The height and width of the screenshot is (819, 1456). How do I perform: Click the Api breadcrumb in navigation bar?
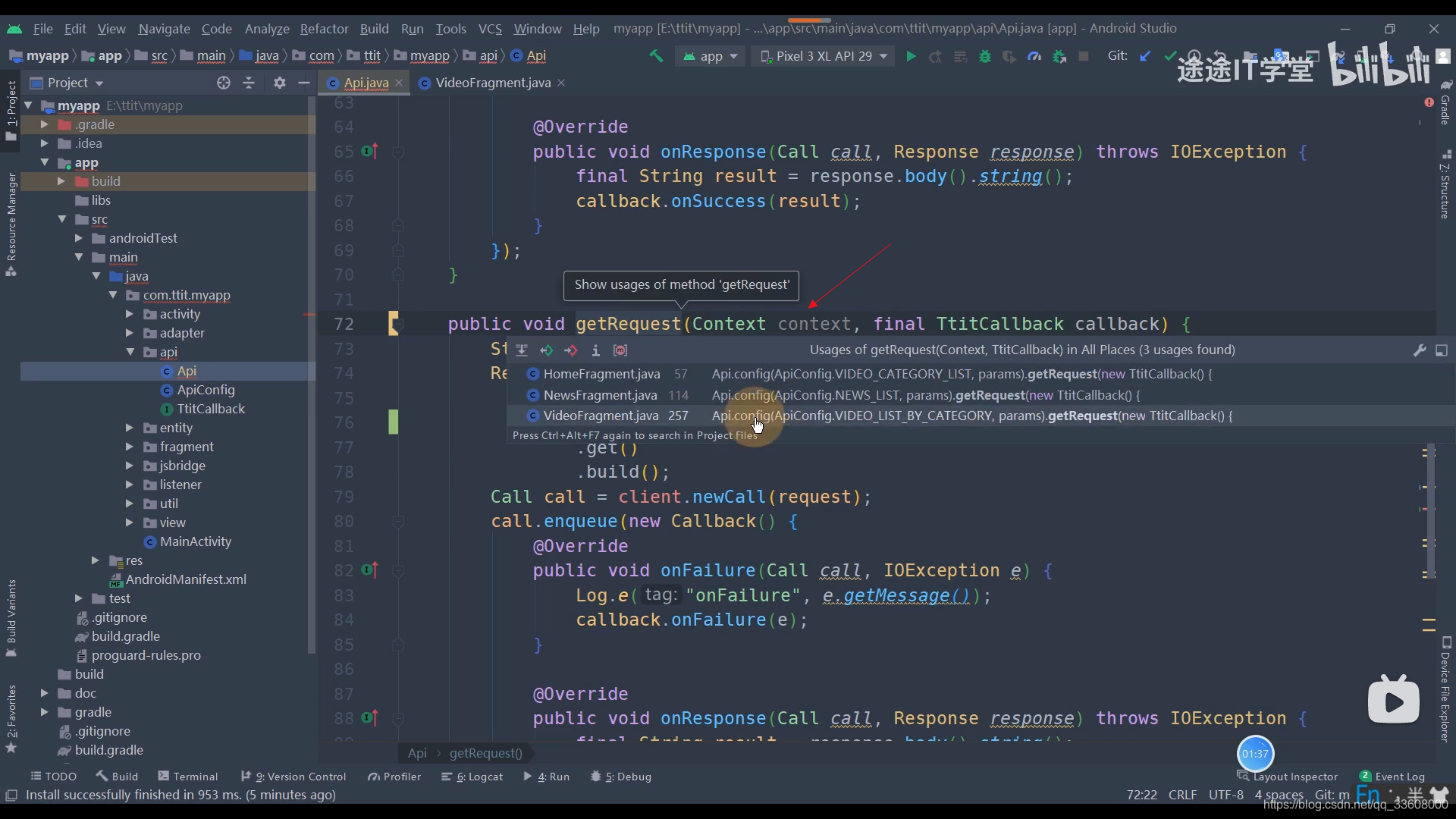pyautogui.click(x=529, y=56)
